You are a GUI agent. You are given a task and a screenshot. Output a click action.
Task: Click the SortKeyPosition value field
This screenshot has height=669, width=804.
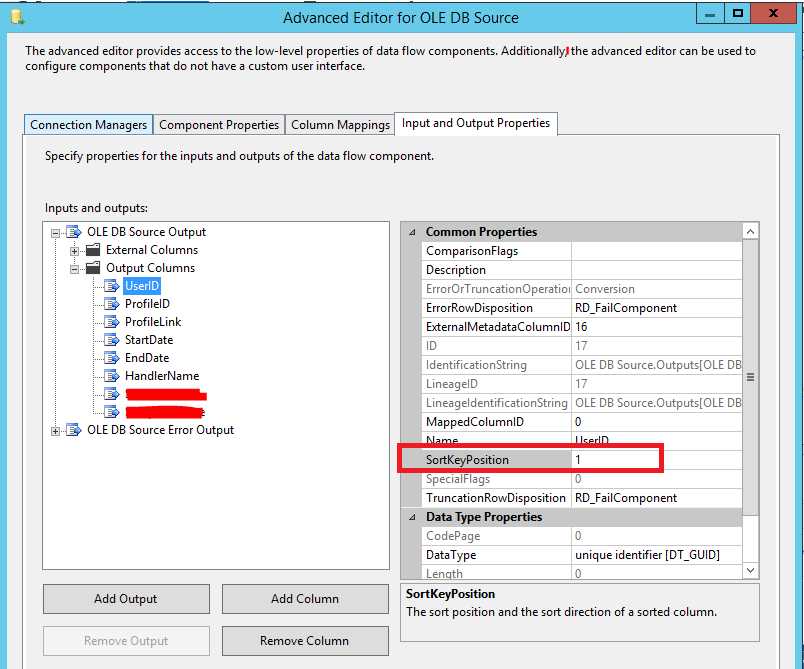click(x=657, y=460)
